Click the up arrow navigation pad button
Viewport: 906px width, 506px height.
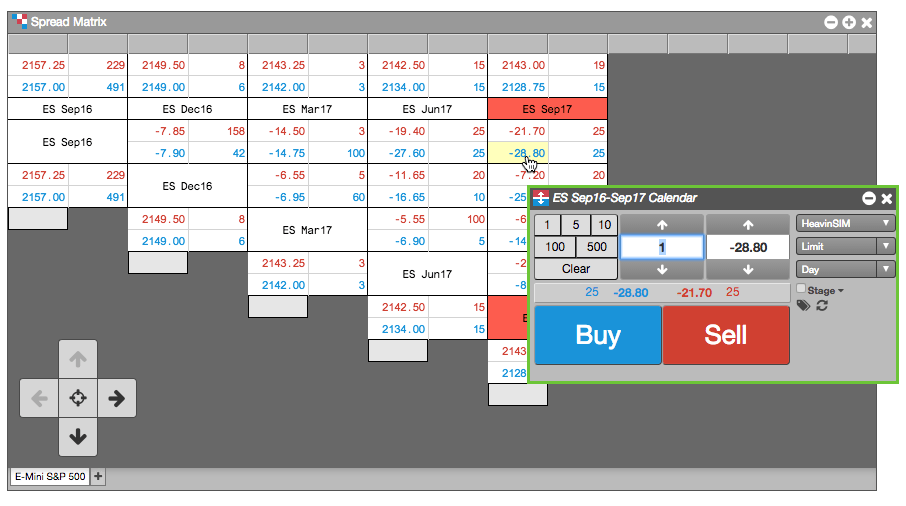[x=78, y=359]
